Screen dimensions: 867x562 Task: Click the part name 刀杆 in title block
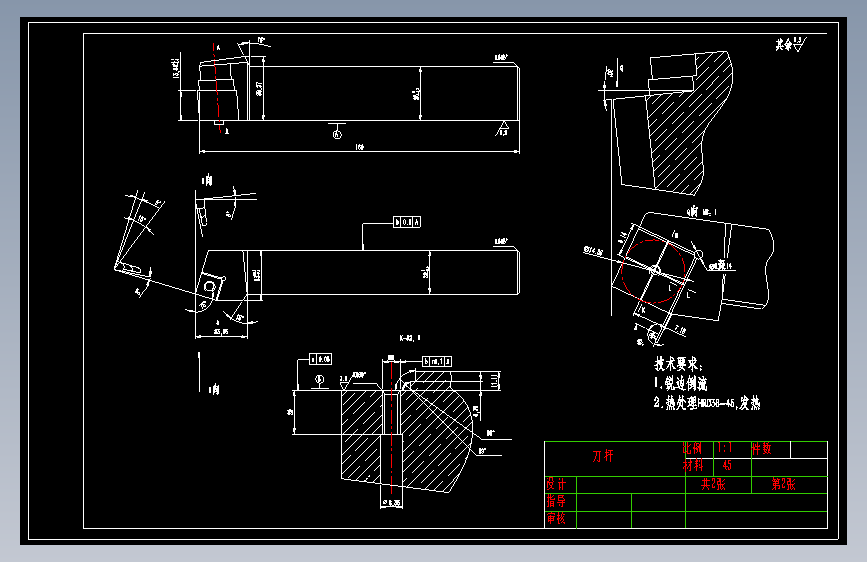point(603,456)
